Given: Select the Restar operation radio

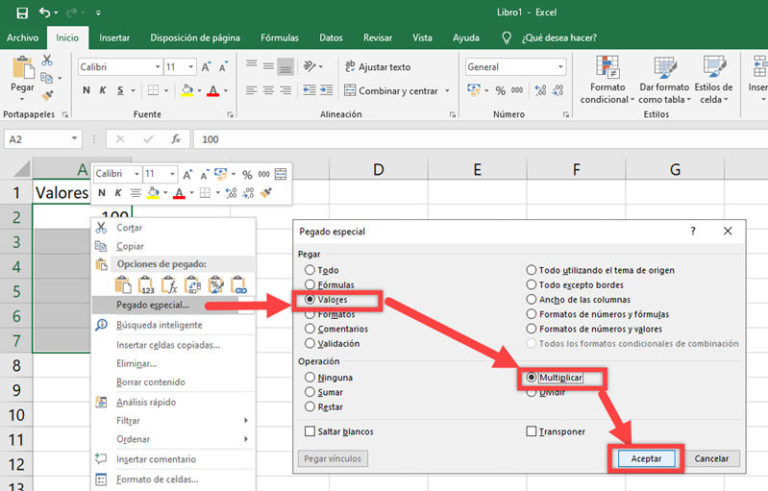Looking at the screenshot, I should pos(310,407).
